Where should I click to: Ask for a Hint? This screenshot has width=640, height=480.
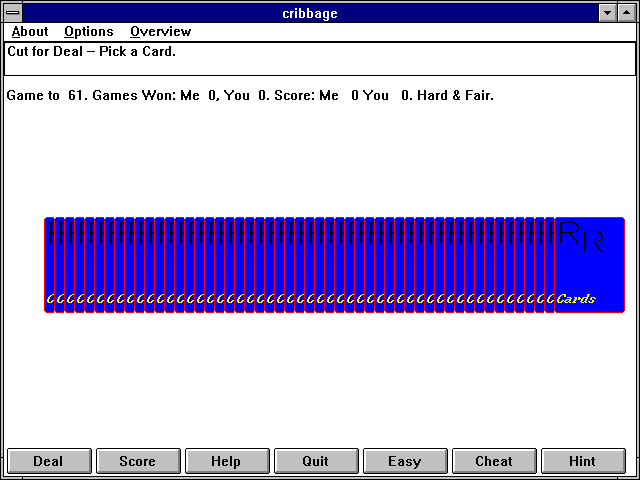(583, 461)
